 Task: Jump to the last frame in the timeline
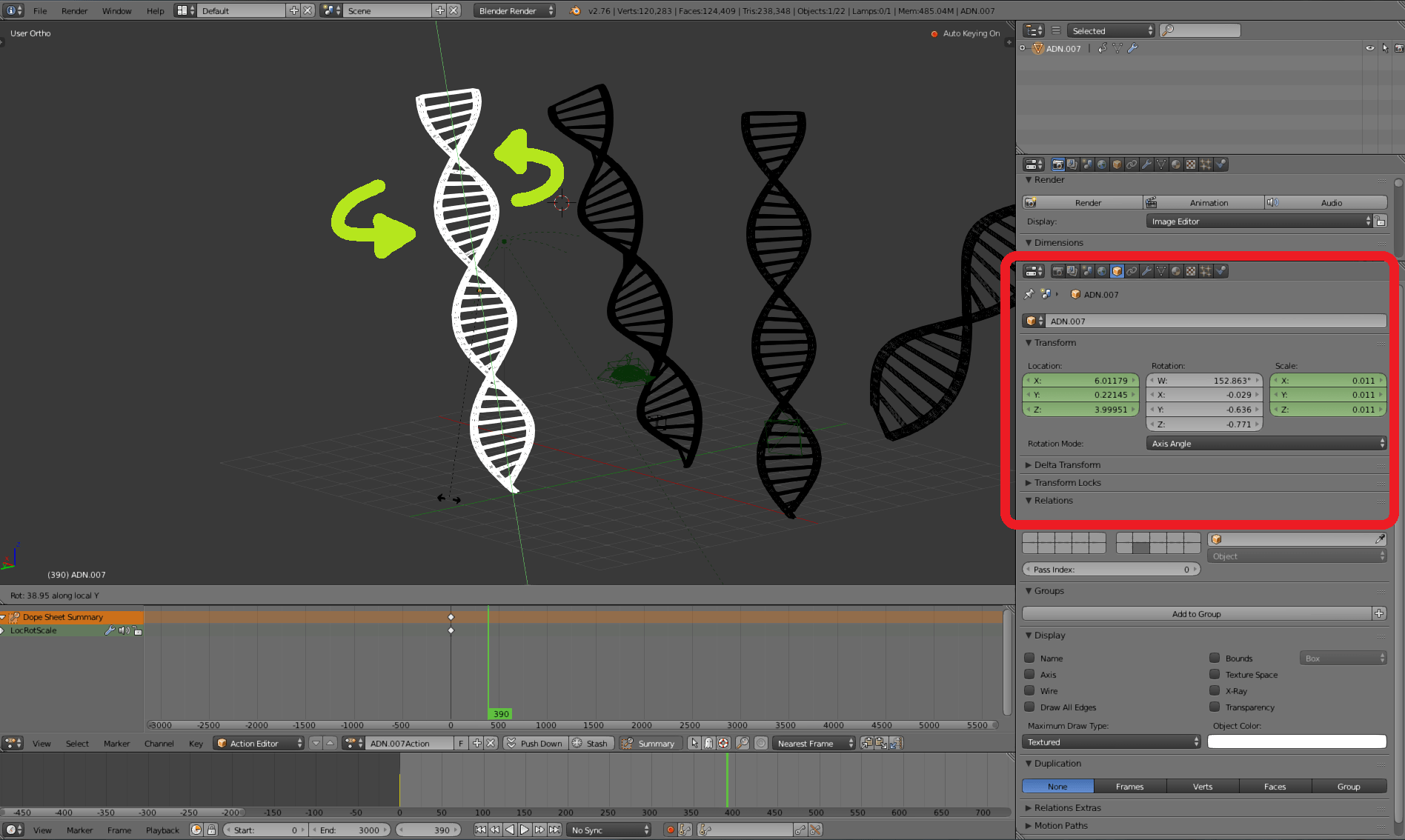(x=554, y=830)
